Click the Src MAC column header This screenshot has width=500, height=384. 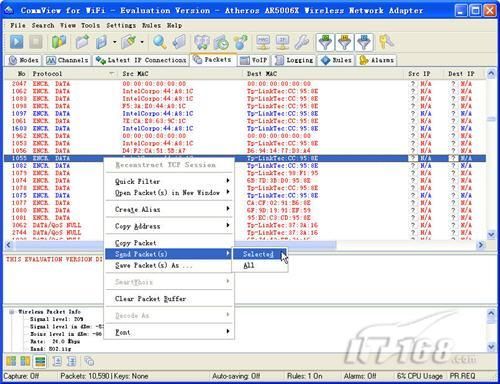coord(180,74)
